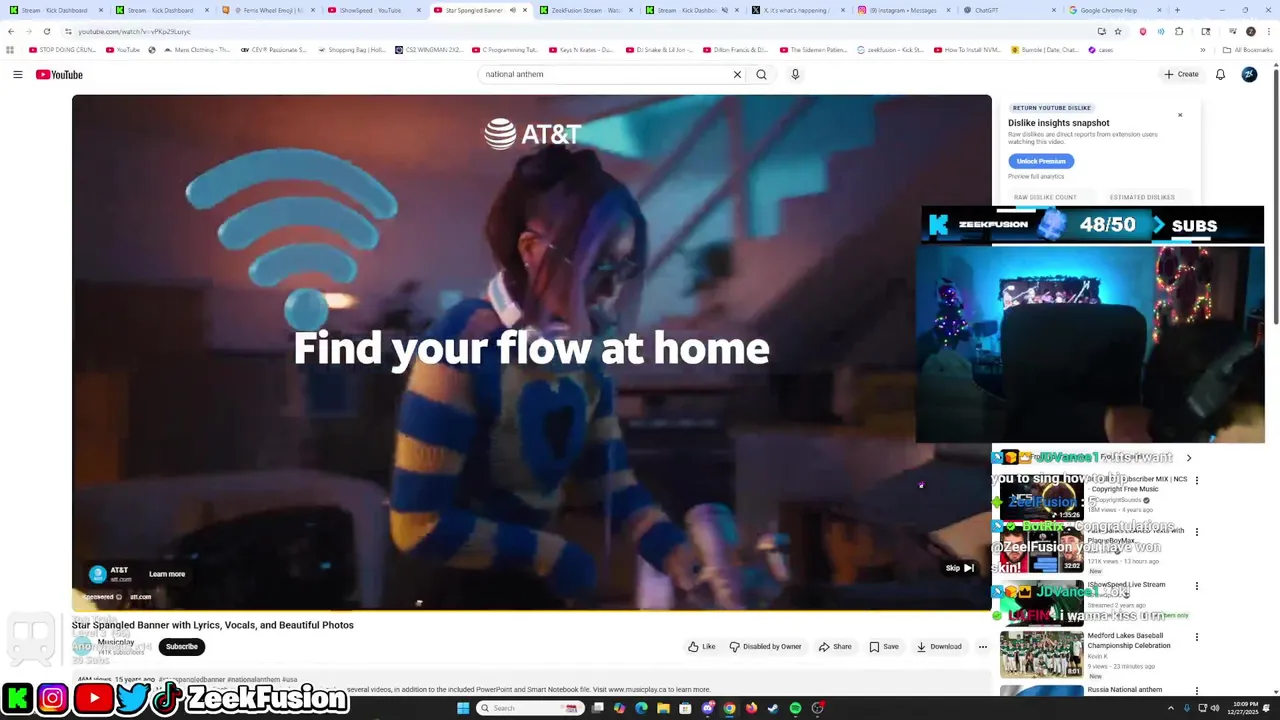Image resolution: width=1280 pixels, height=720 pixels.
Task: Open options for the video dated 13 hours ago
Action: (x=1197, y=532)
